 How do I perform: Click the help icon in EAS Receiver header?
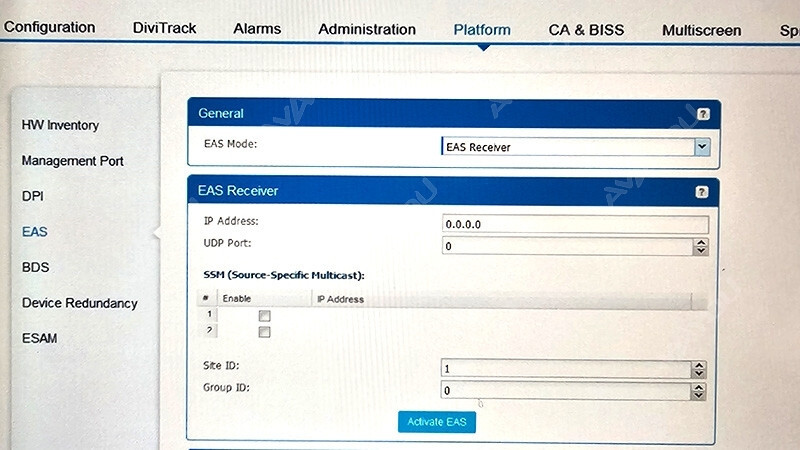tap(702, 191)
